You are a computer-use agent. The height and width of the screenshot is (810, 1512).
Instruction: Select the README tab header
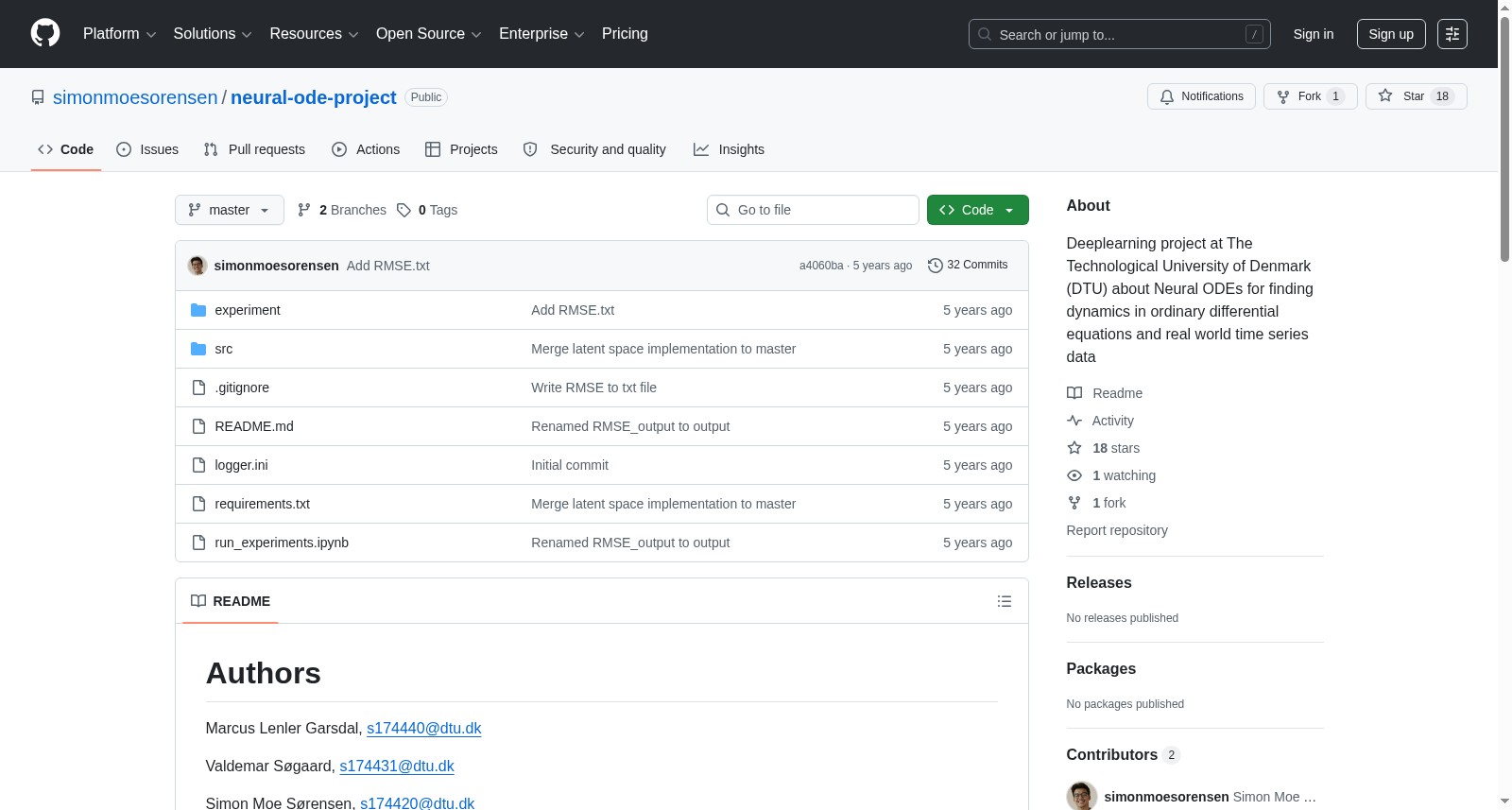[231, 601]
